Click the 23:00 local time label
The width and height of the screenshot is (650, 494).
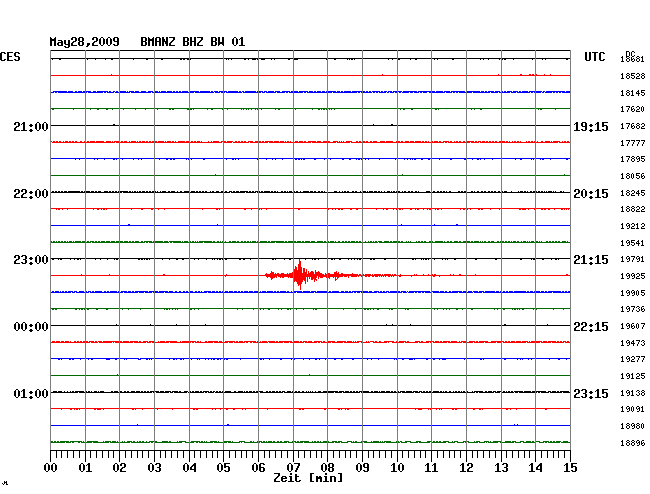tap(31, 260)
